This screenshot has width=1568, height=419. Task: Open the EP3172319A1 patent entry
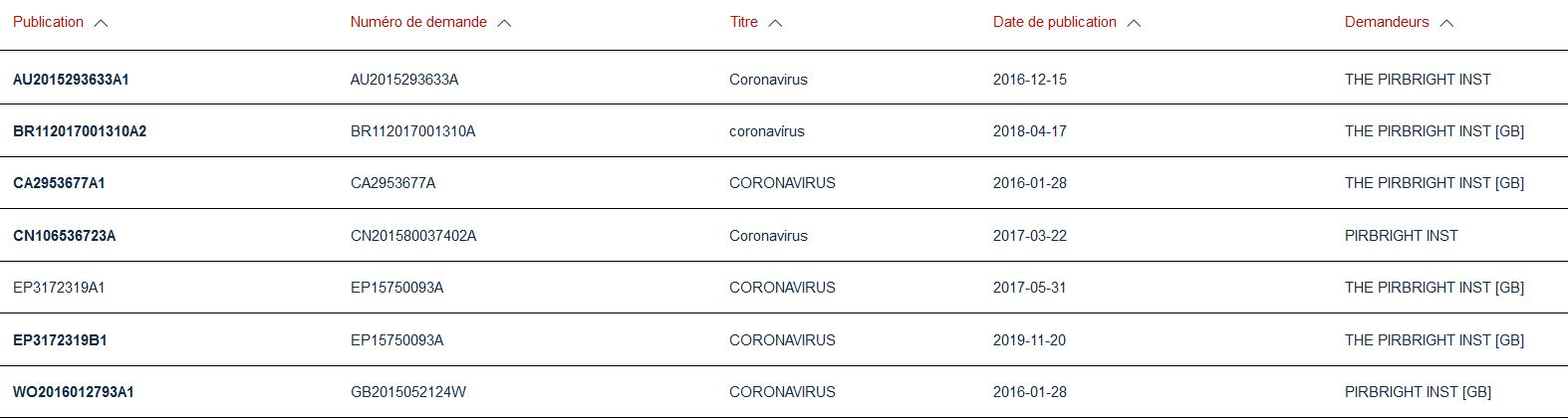[59, 288]
